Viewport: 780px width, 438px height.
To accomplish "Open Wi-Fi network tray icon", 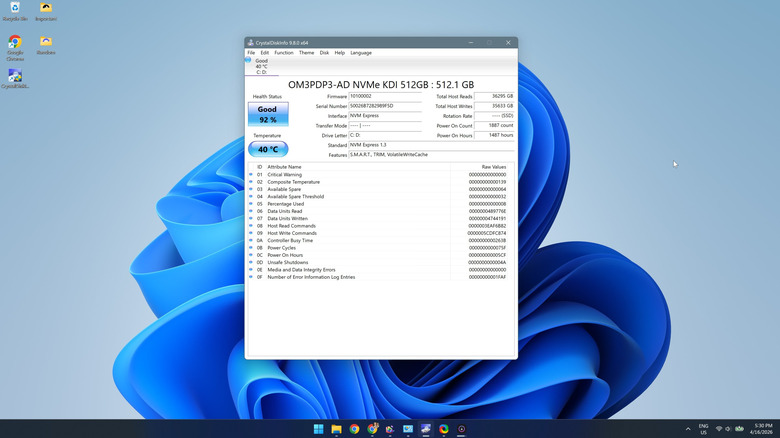I will click(x=719, y=429).
